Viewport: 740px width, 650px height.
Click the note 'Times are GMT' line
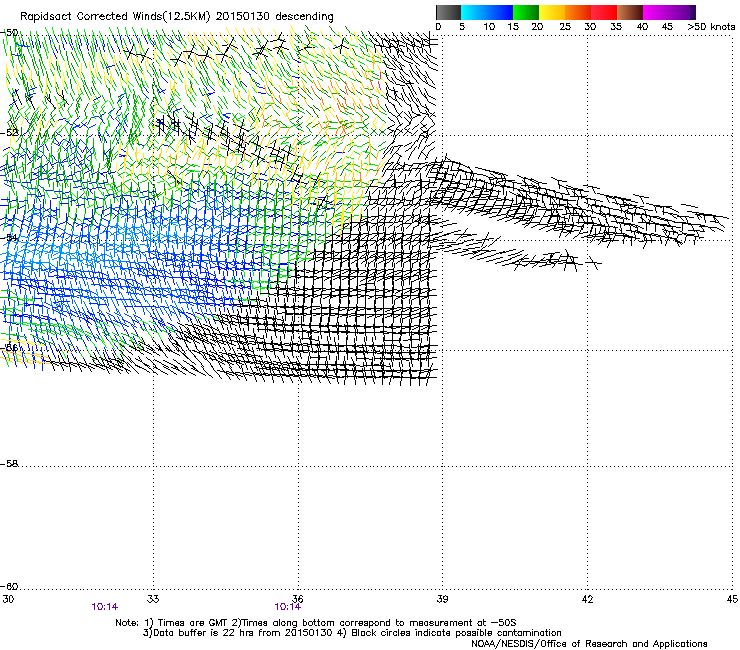(x=316, y=623)
